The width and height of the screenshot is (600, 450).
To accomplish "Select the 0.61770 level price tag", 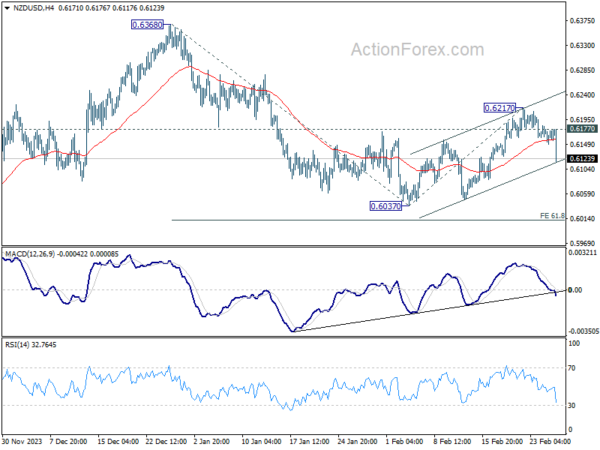I will pos(582,129).
